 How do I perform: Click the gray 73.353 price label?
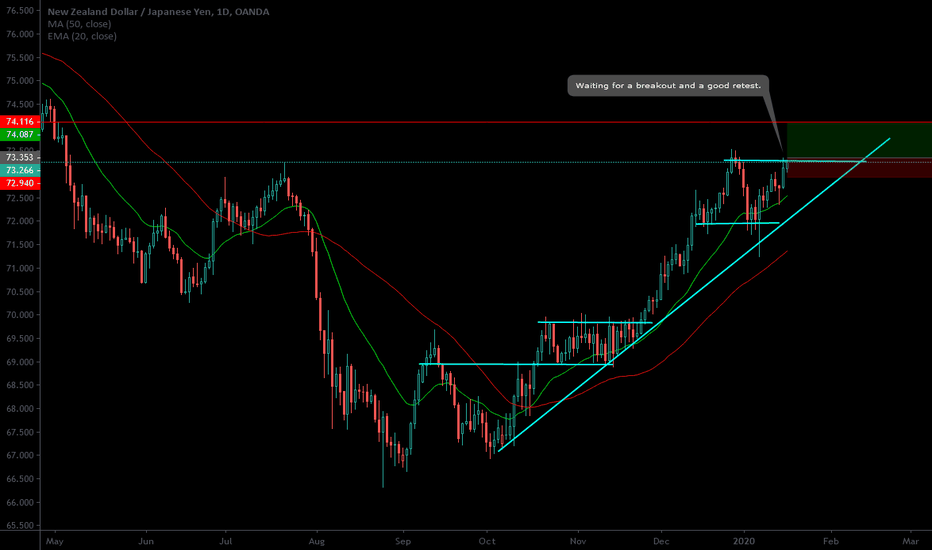tap(20, 158)
